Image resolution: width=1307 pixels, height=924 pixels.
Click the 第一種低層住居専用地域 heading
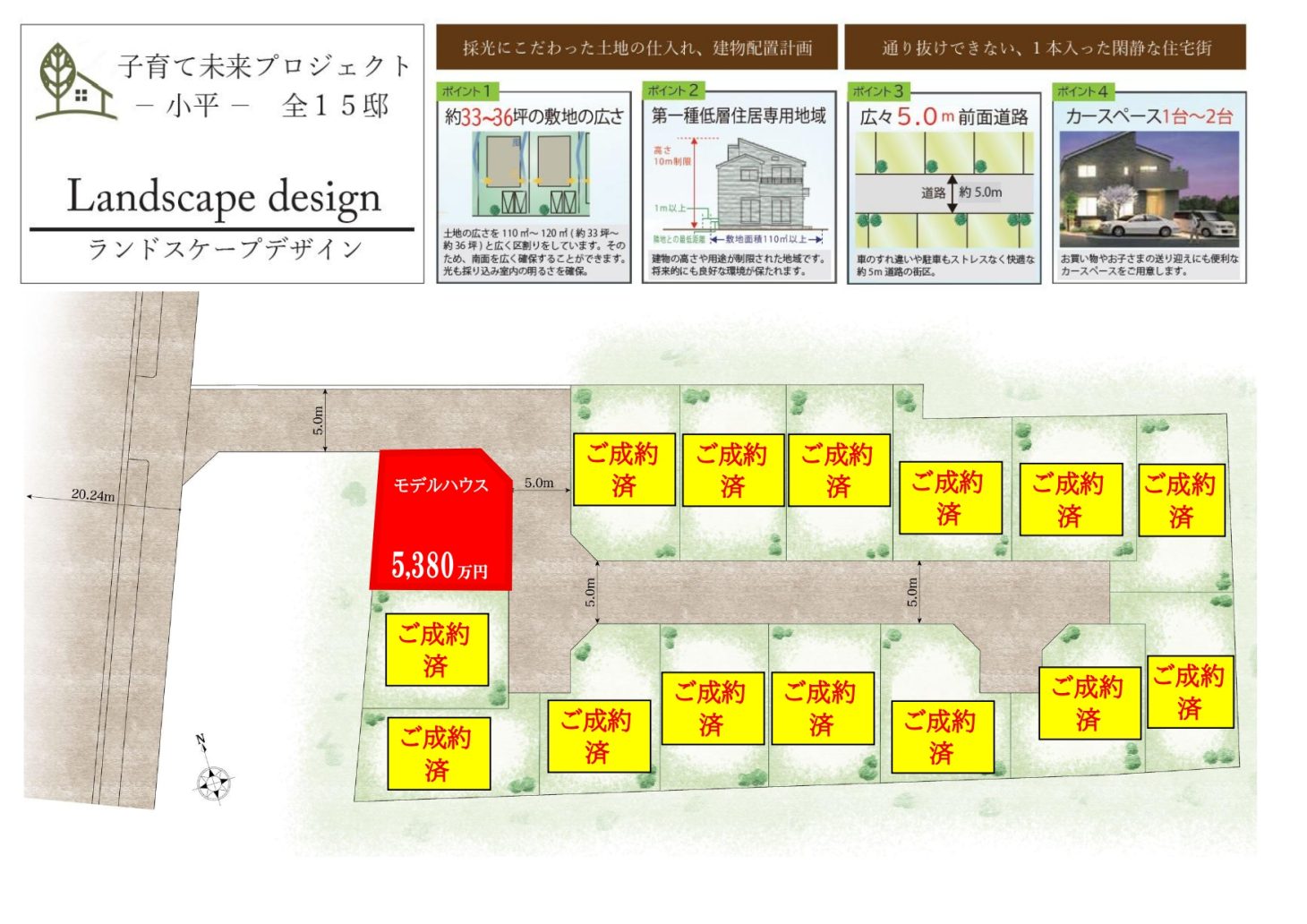tap(739, 116)
